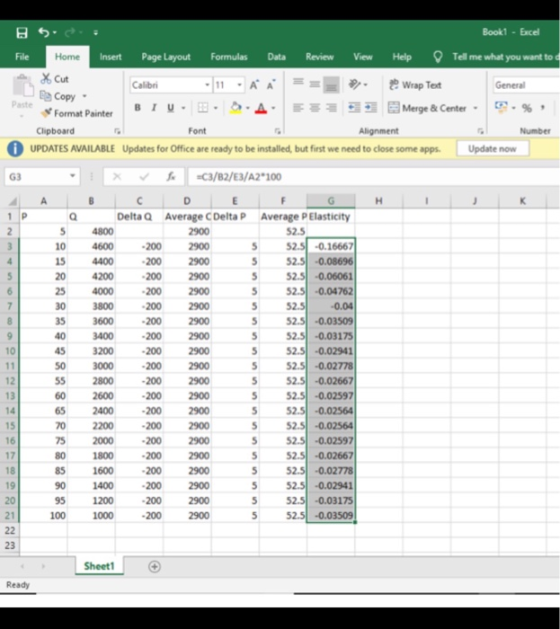The image size is (560, 629).
Task: Click the Undo arrow icon
Action: point(43,32)
